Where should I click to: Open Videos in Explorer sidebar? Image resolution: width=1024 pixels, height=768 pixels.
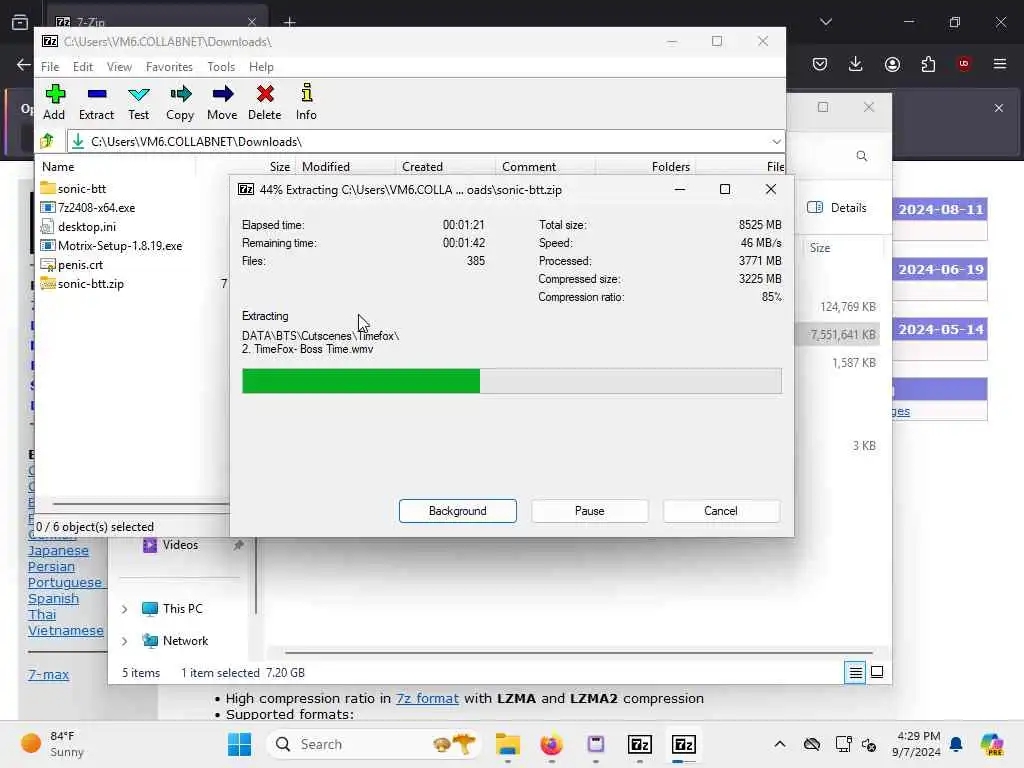click(171, 545)
